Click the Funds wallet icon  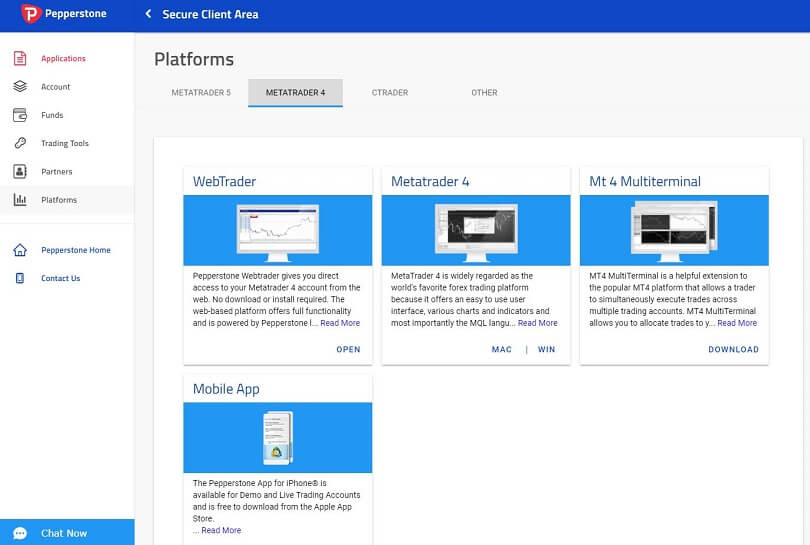20,115
